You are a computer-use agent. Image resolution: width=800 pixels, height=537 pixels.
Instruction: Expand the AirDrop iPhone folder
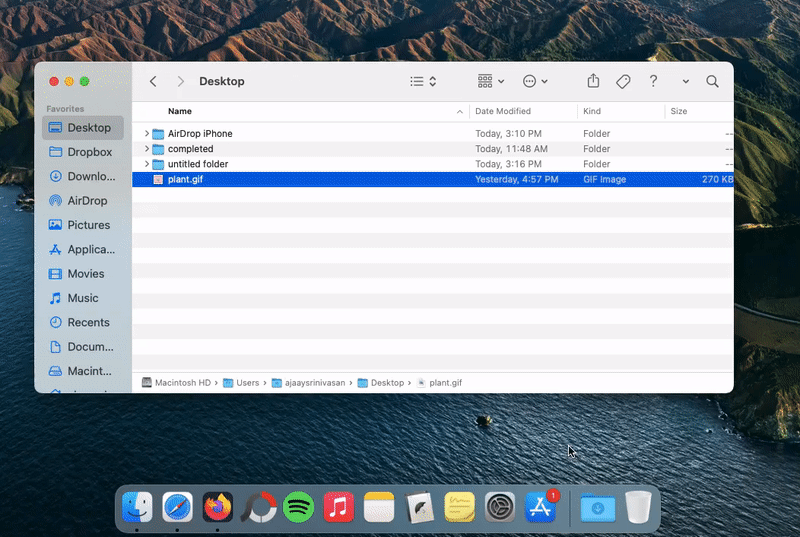(147, 134)
